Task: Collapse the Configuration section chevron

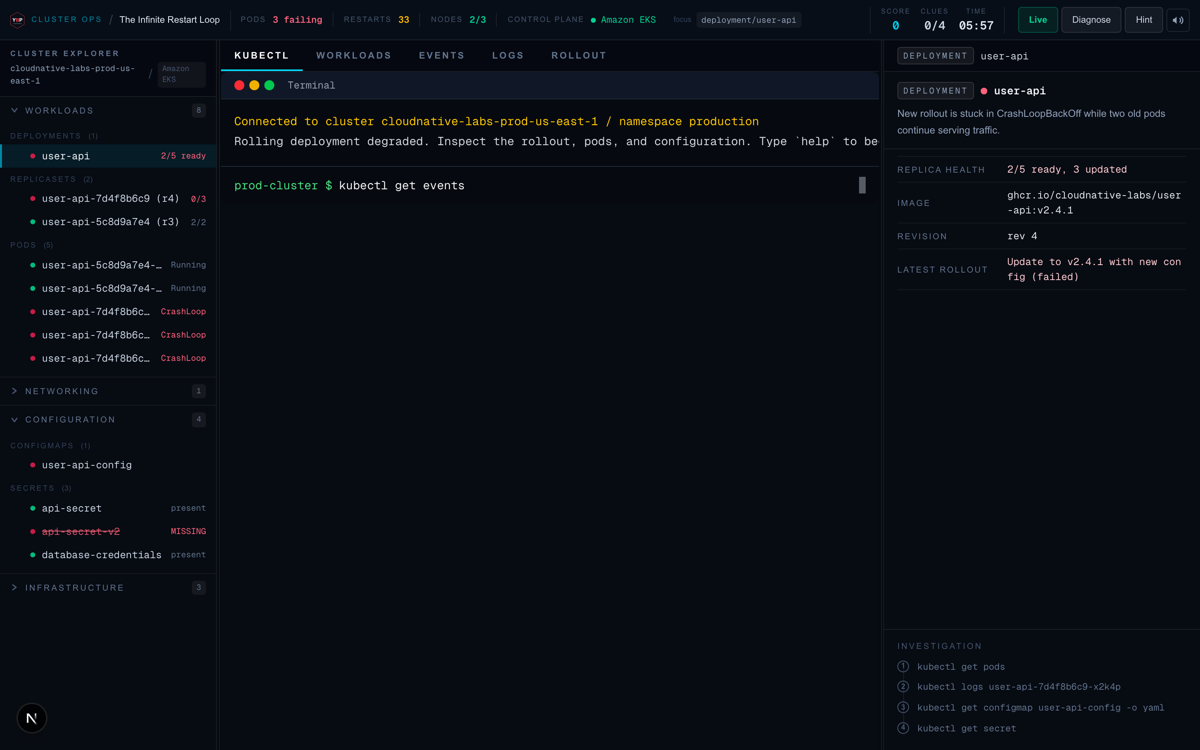Action: pyautogui.click(x=14, y=420)
